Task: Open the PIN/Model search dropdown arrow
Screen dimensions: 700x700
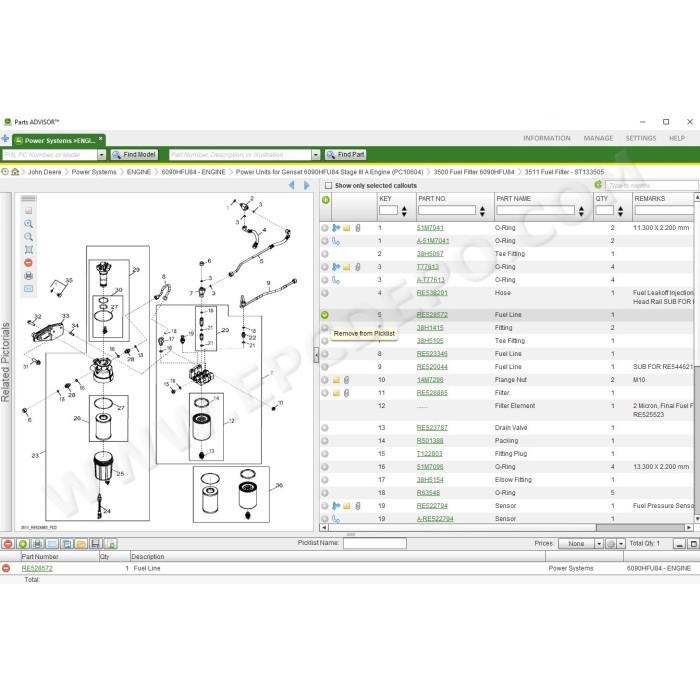Action: pyautogui.click(x=101, y=154)
